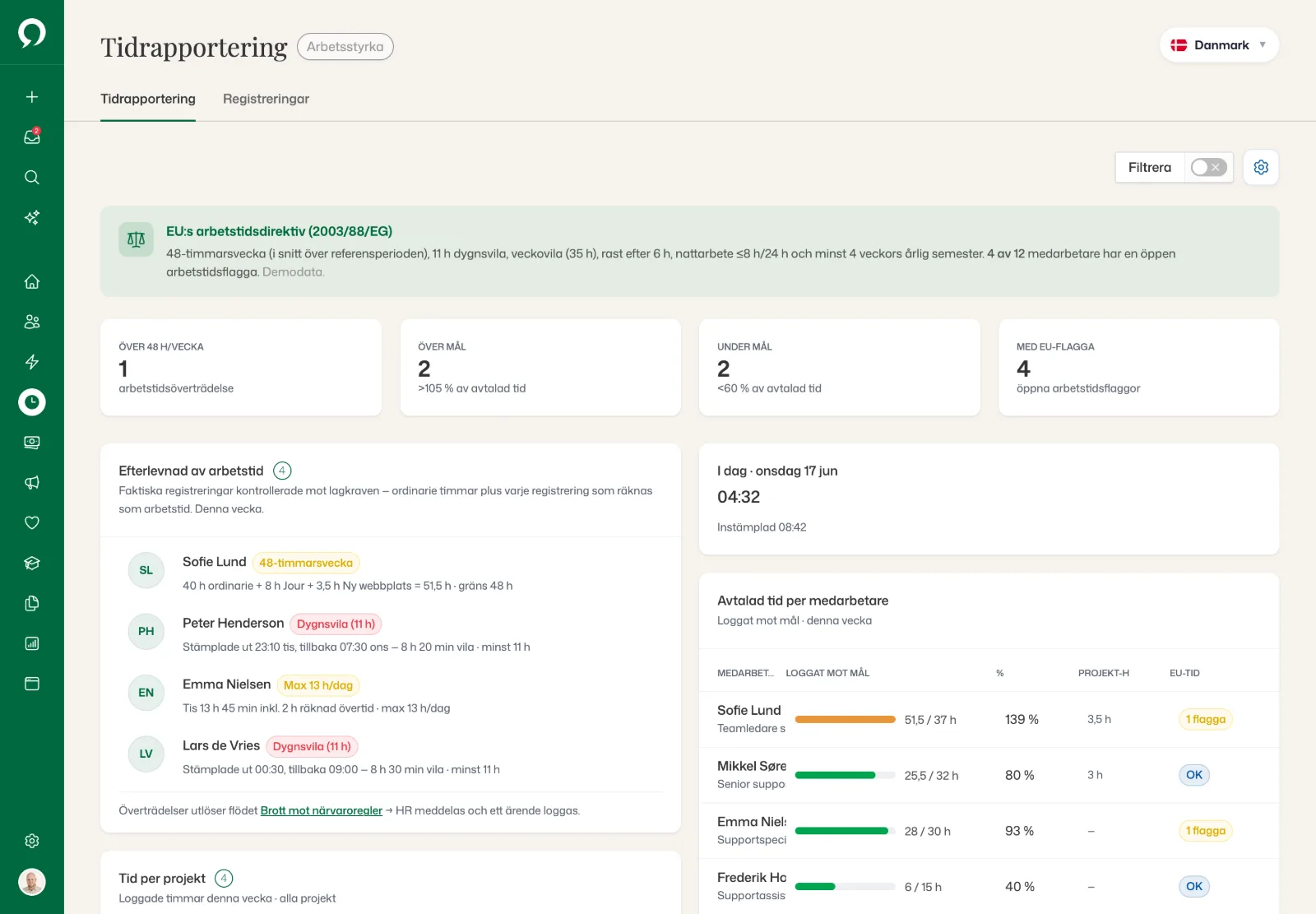The height and width of the screenshot is (914, 1316).
Task: Click Peter Henderson's Dygnsvila (11 h) tag
Action: click(x=336, y=624)
